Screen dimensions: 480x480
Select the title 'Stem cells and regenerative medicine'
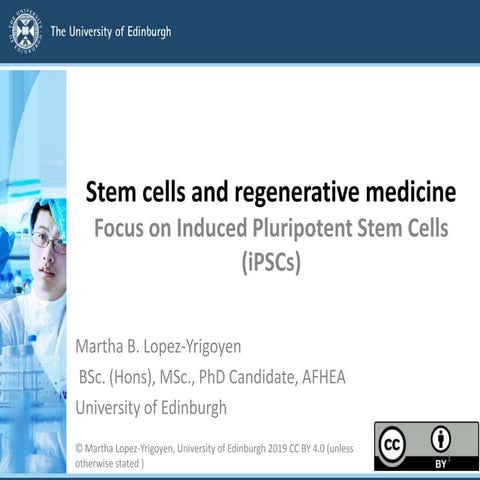point(271,192)
